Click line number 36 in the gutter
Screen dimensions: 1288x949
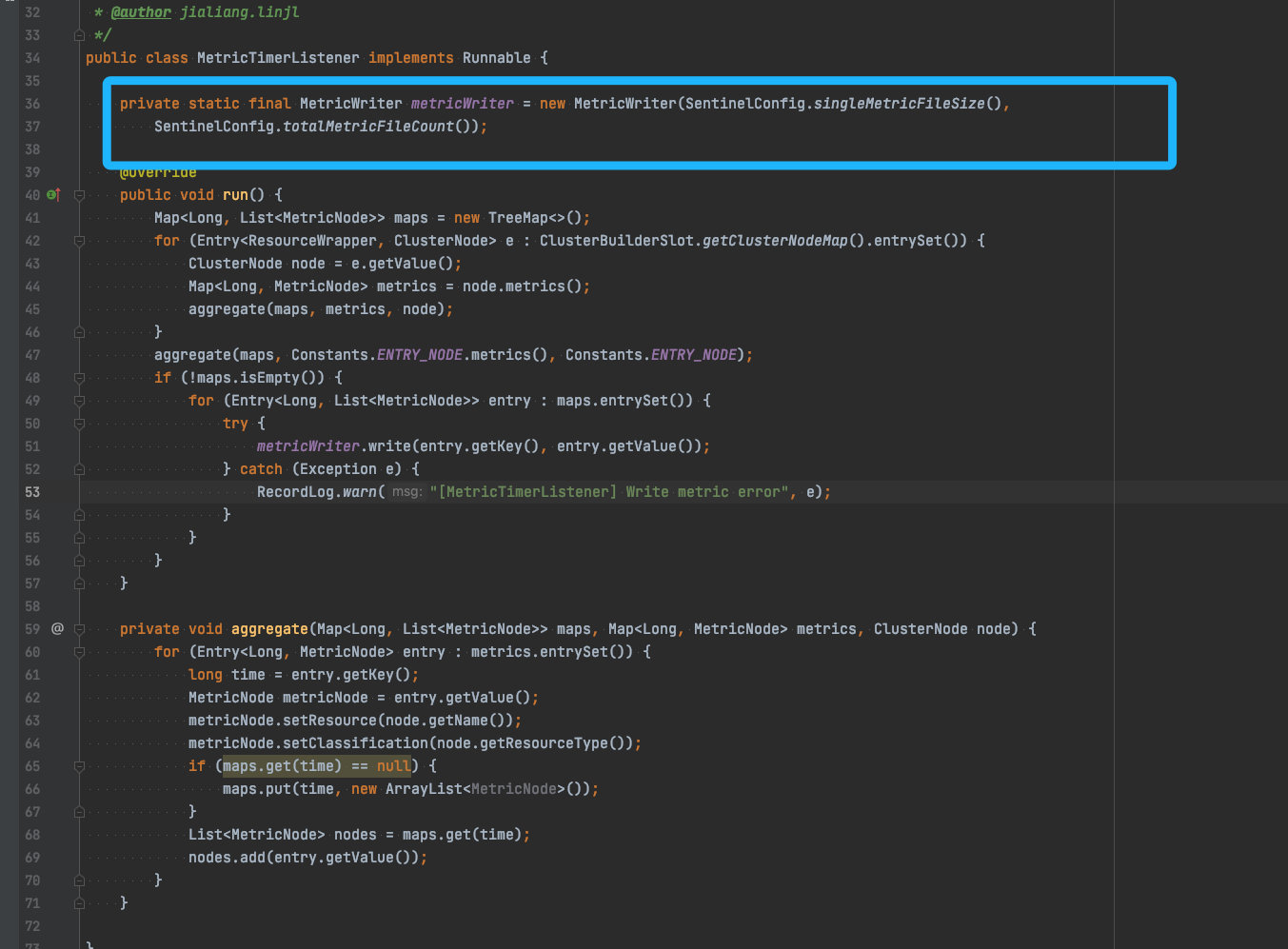[x=32, y=104]
